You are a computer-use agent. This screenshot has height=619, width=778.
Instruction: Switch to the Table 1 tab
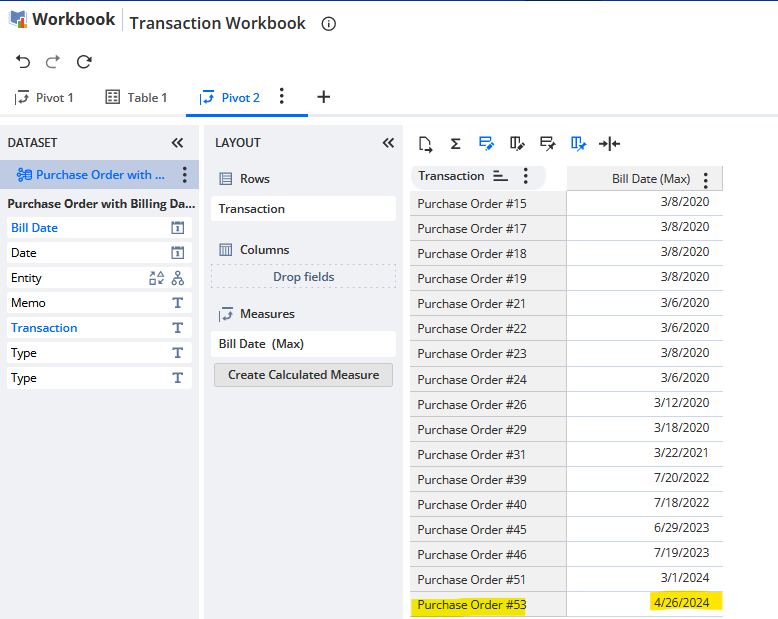(x=136, y=97)
